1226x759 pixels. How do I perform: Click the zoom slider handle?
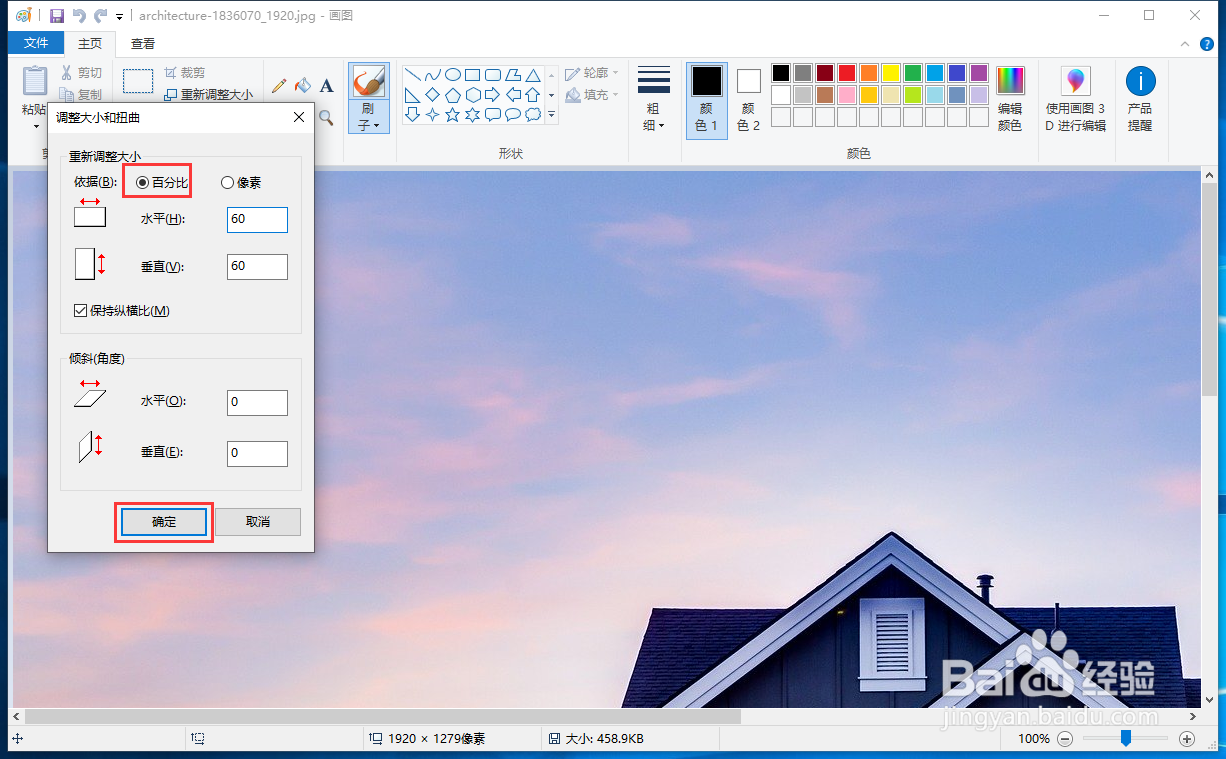pyautogui.click(x=1126, y=738)
